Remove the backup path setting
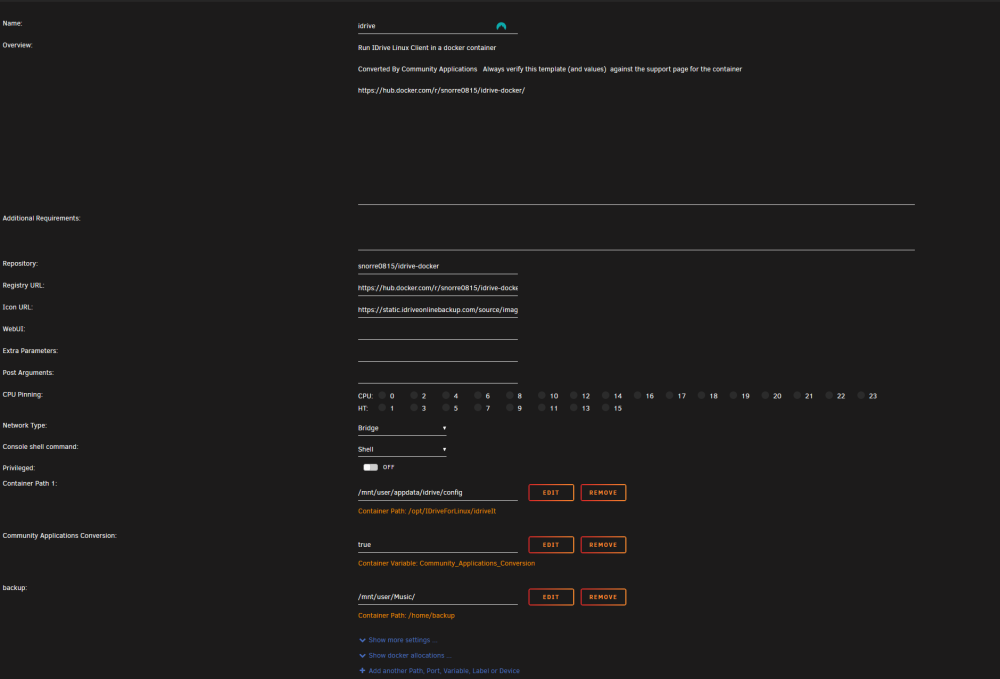1000x679 pixels. coord(603,597)
